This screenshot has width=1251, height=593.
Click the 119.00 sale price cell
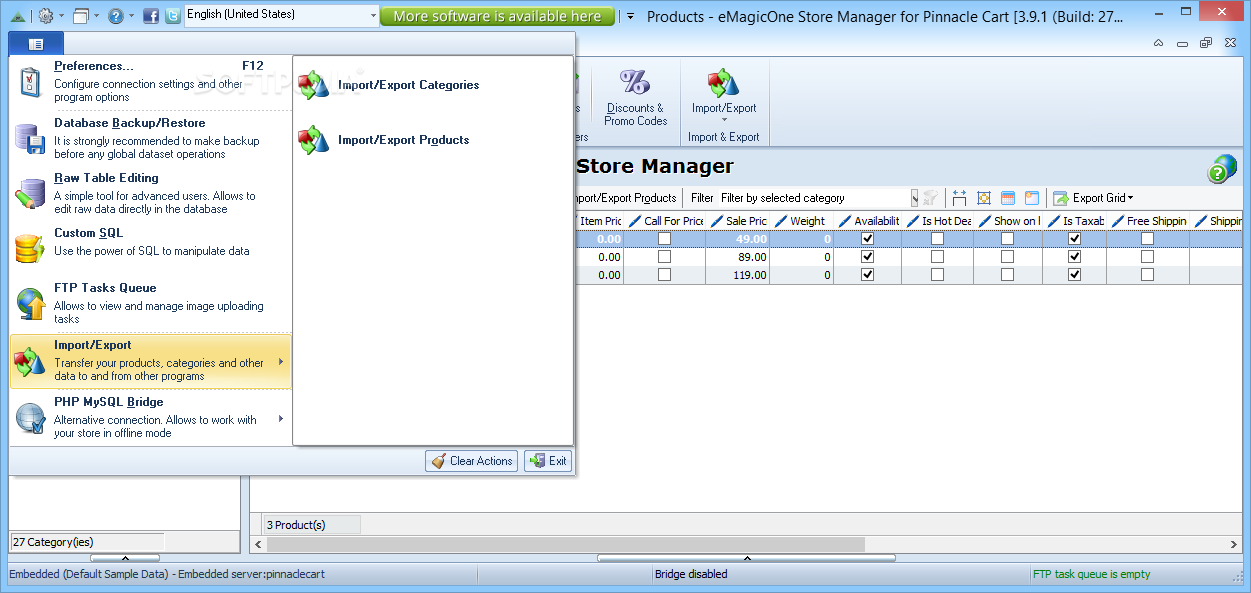(x=739, y=274)
